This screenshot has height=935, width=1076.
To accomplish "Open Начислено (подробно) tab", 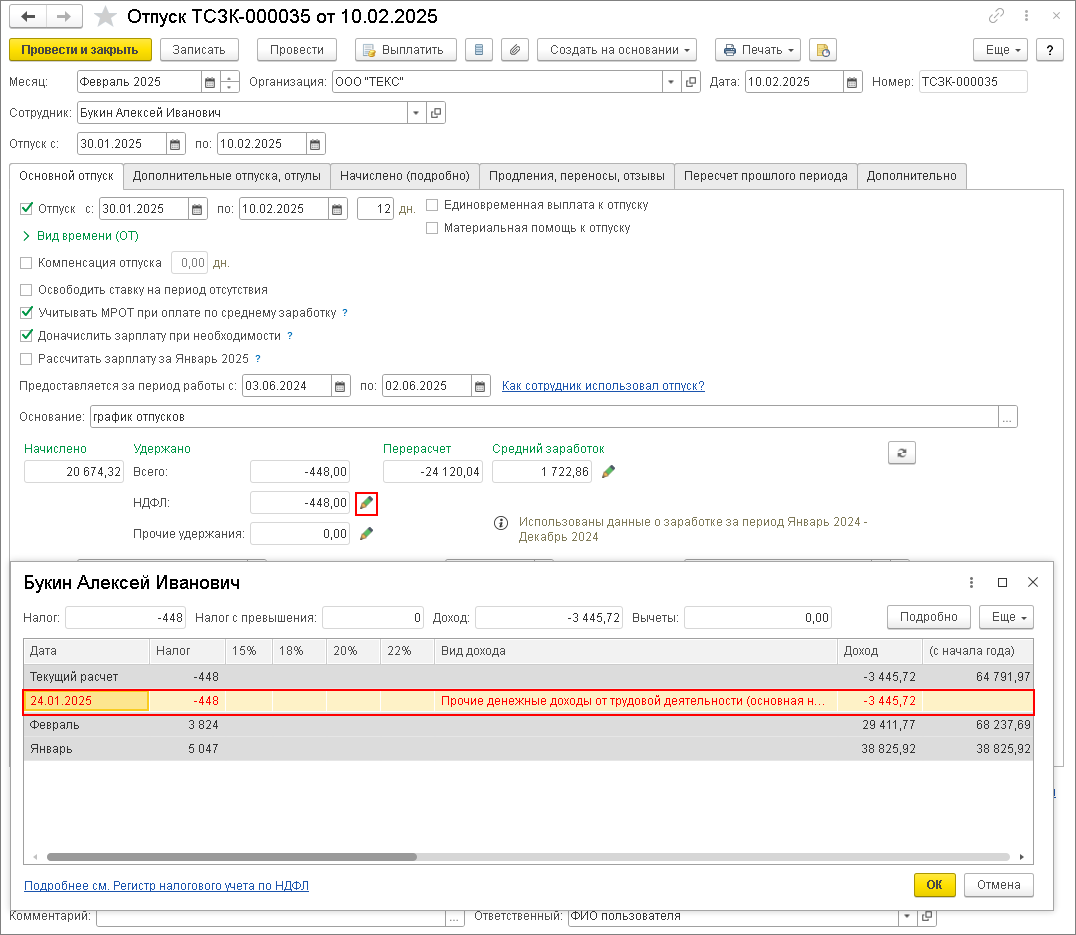I will [x=405, y=176].
